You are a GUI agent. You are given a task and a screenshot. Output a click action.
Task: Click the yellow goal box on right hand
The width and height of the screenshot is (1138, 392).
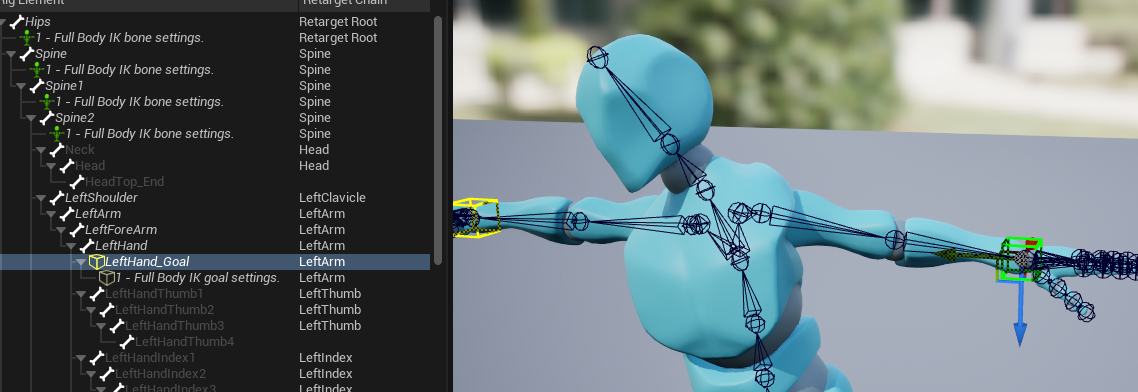476,218
